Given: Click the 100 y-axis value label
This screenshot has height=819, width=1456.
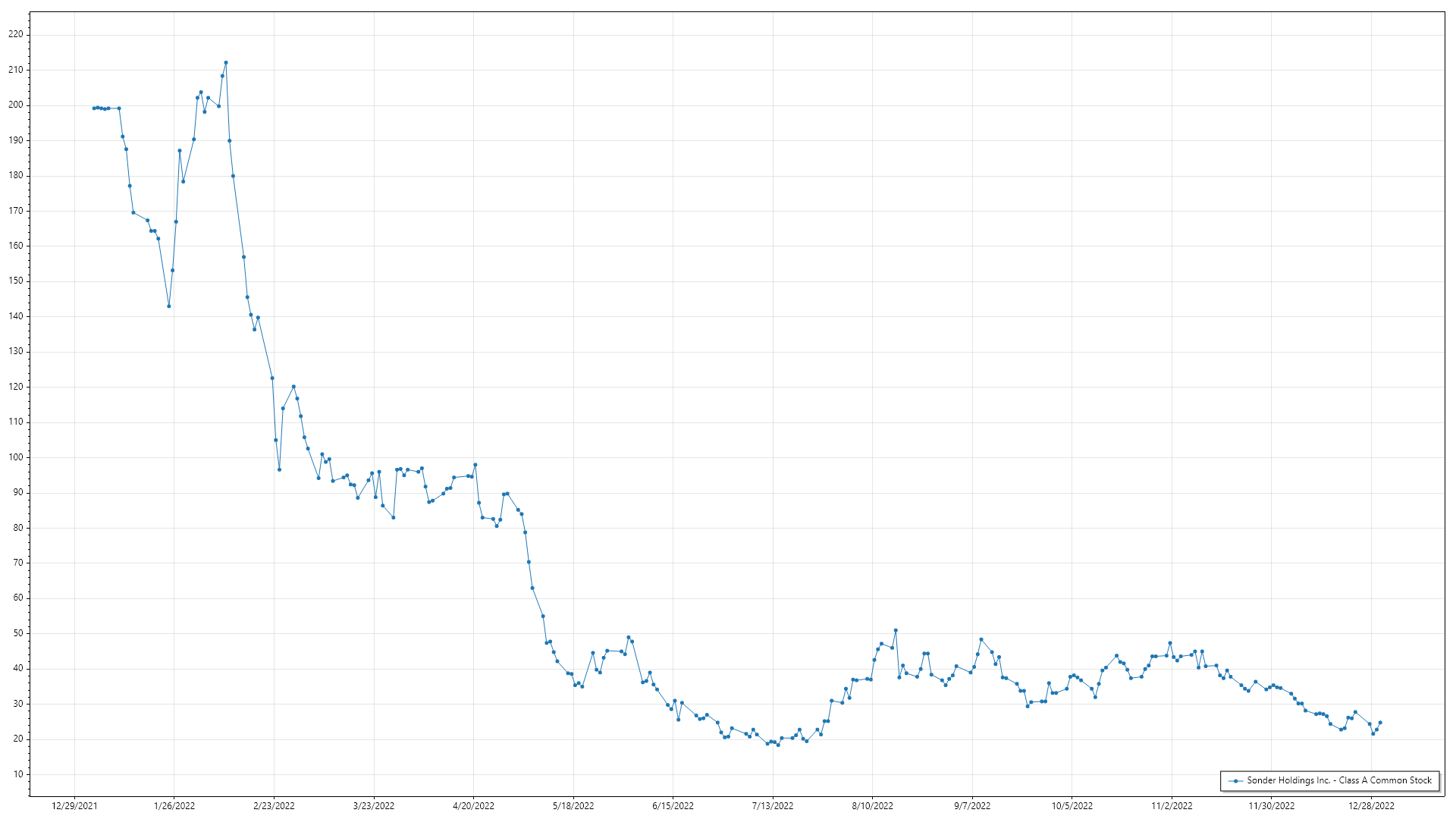Looking at the screenshot, I should pos(15,457).
